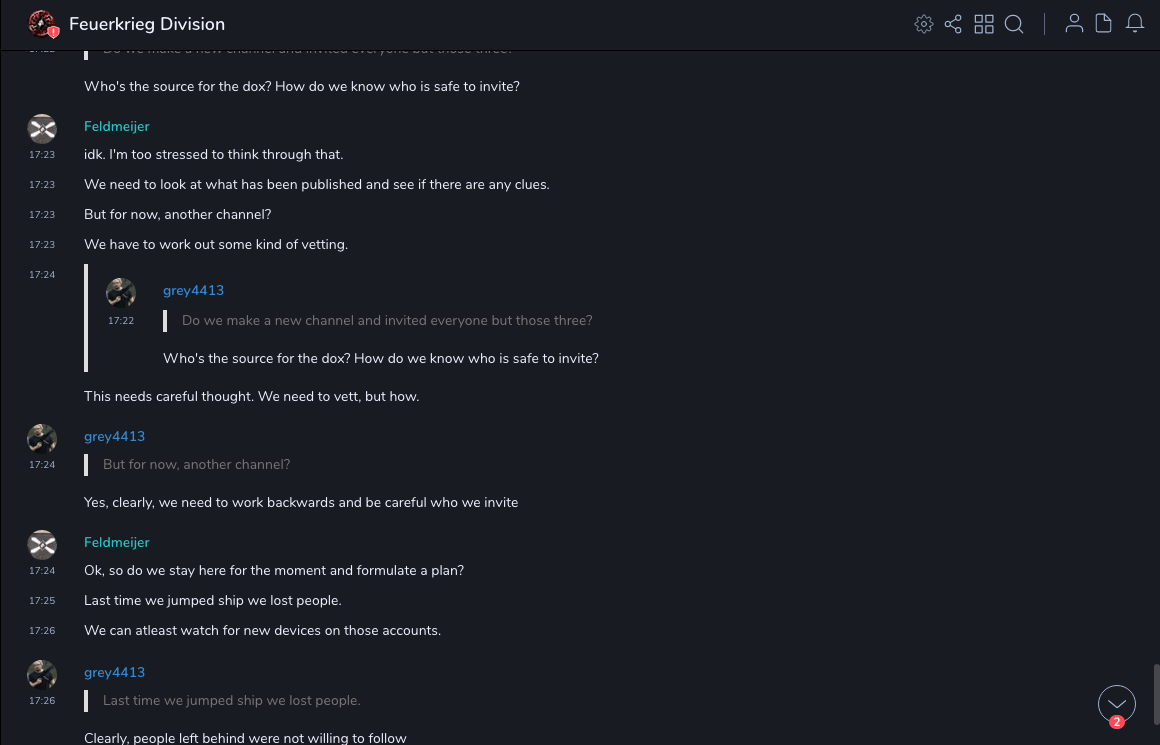Image resolution: width=1160 pixels, height=745 pixels.
Task: Open the files document icon
Action: coord(1104,24)
